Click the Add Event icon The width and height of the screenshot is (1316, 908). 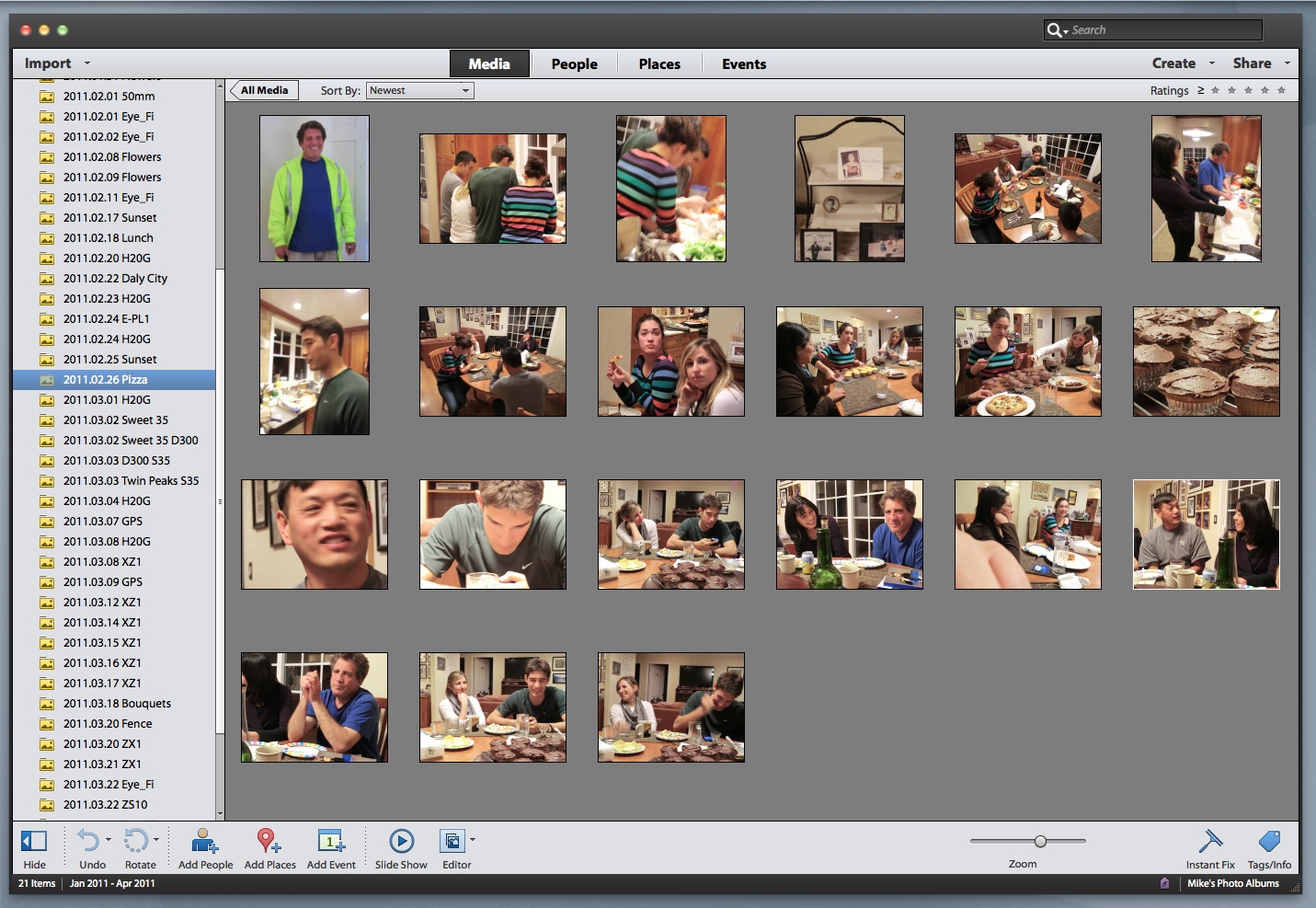pyautogui.click(x=330, y=841)
